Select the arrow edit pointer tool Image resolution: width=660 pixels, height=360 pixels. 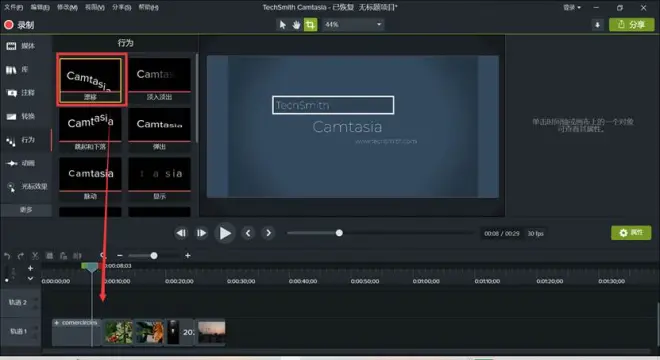tap(282, 25)
